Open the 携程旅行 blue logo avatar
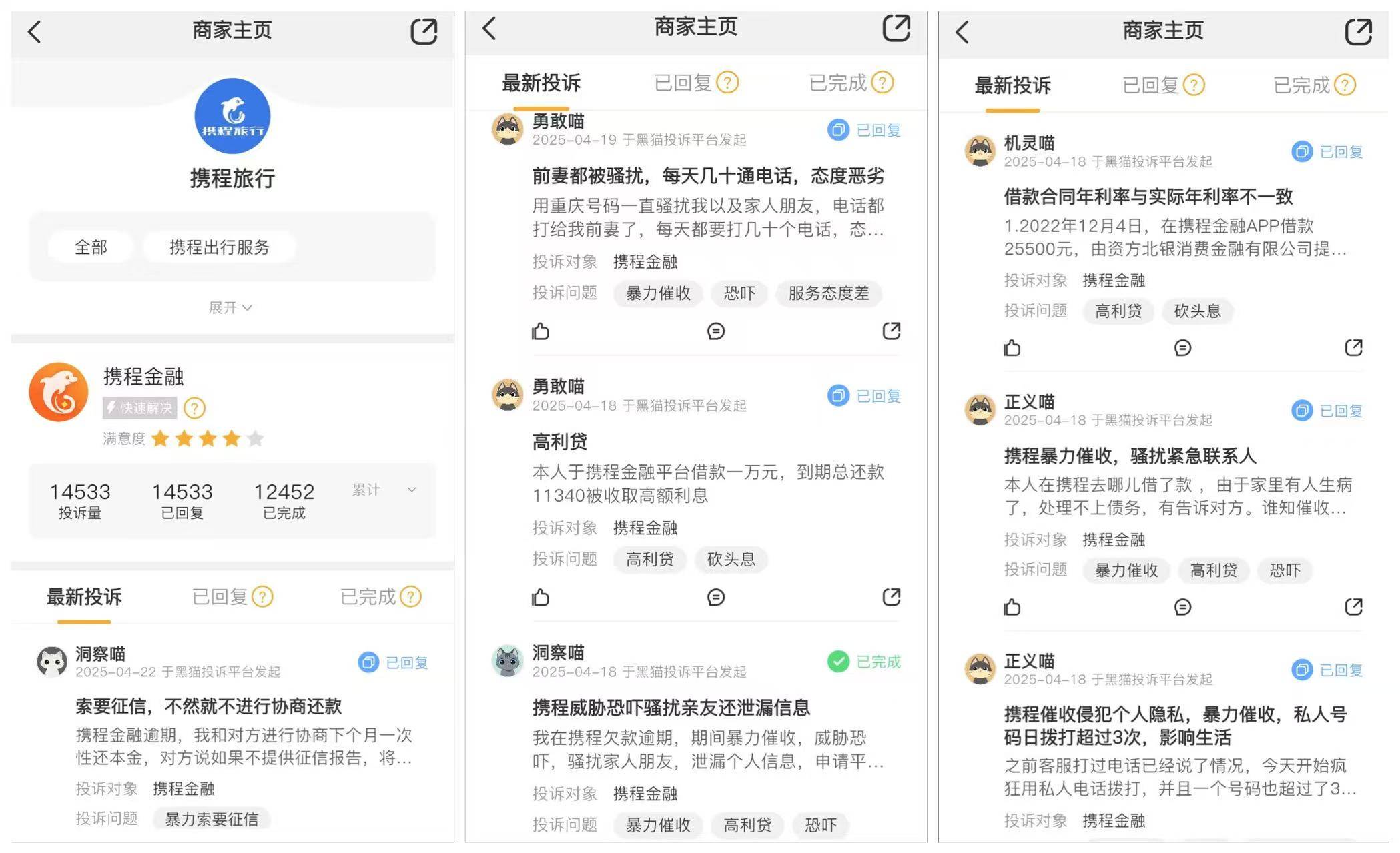The height and width of the screenshot is (853, 1400). (232, 116)
